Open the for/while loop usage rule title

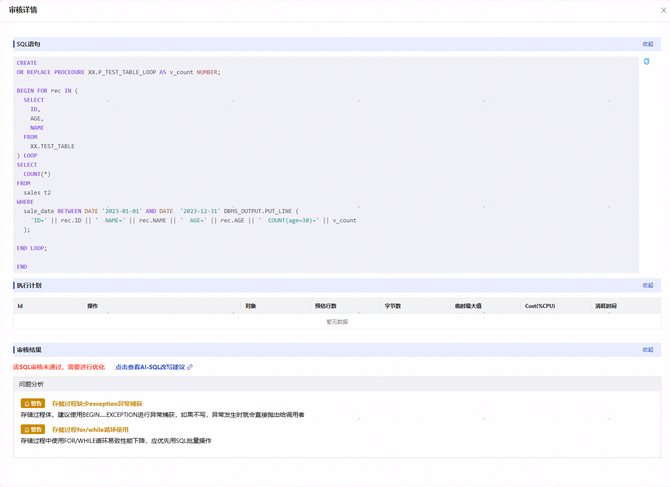tap(90, 430)
